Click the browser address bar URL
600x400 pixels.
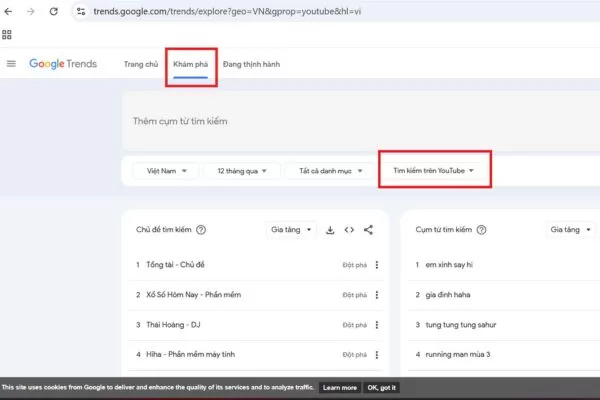[227, 11]
